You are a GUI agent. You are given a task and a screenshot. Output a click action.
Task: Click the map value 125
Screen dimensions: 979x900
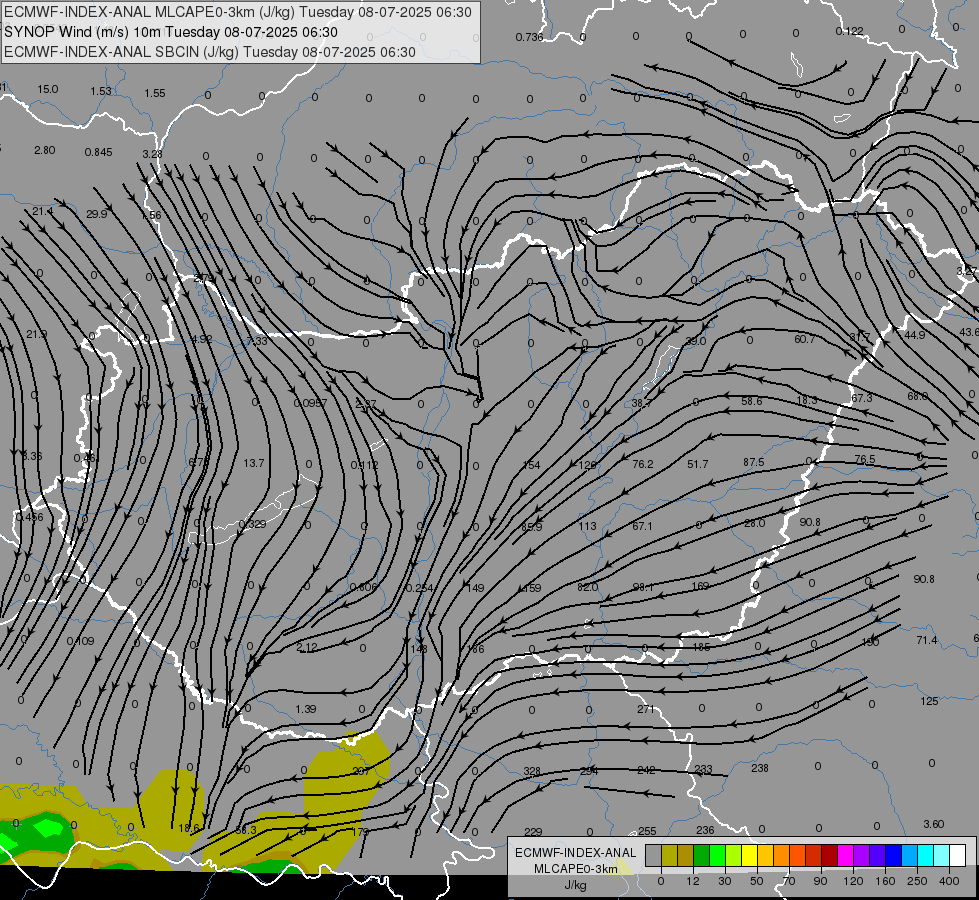(x=930, y=701)
